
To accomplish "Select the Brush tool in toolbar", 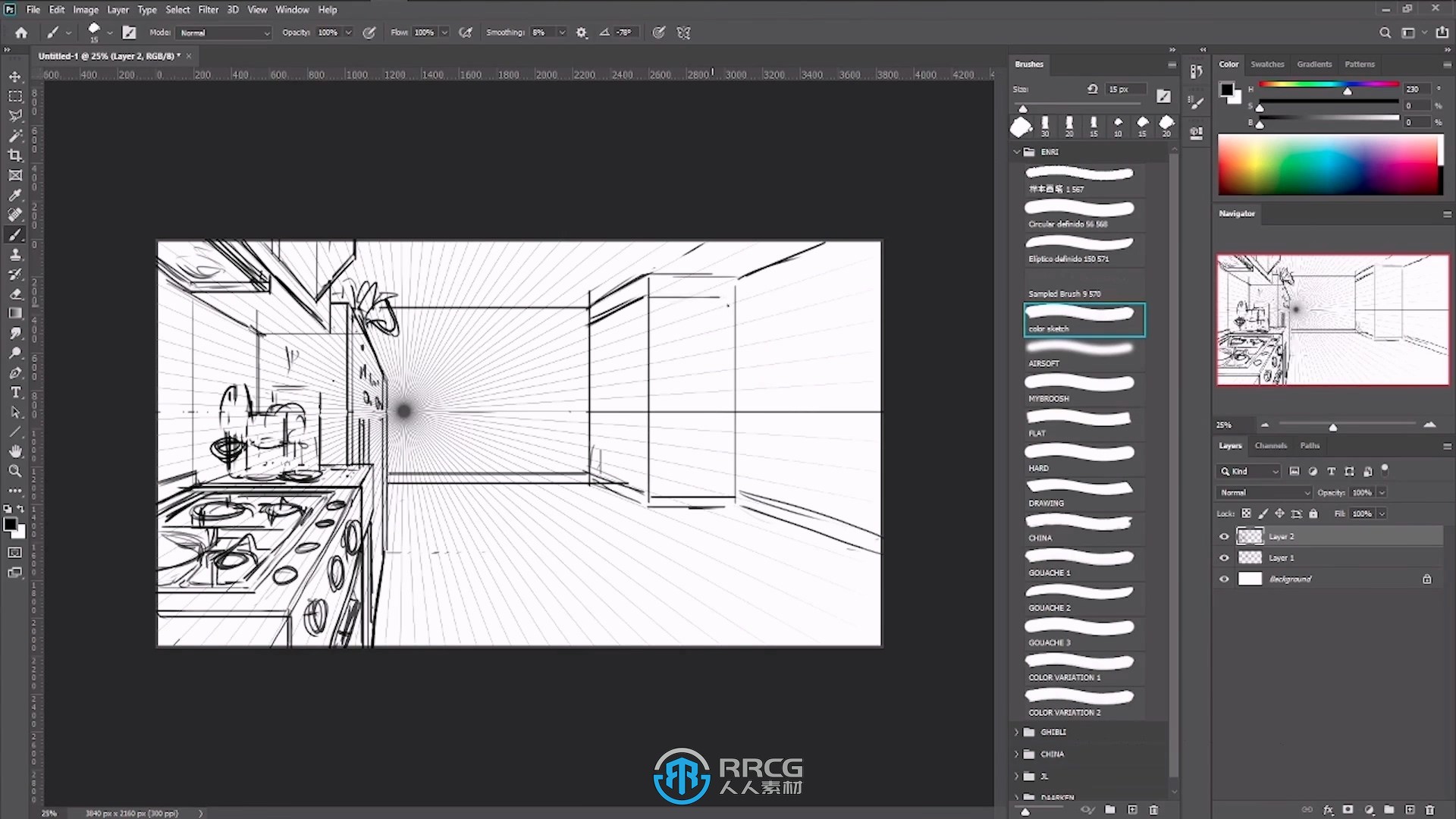I will click(x=15, y=234).
